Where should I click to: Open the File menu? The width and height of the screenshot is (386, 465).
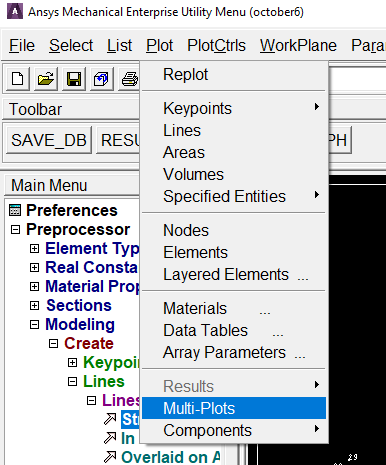[x=22, y=45]
